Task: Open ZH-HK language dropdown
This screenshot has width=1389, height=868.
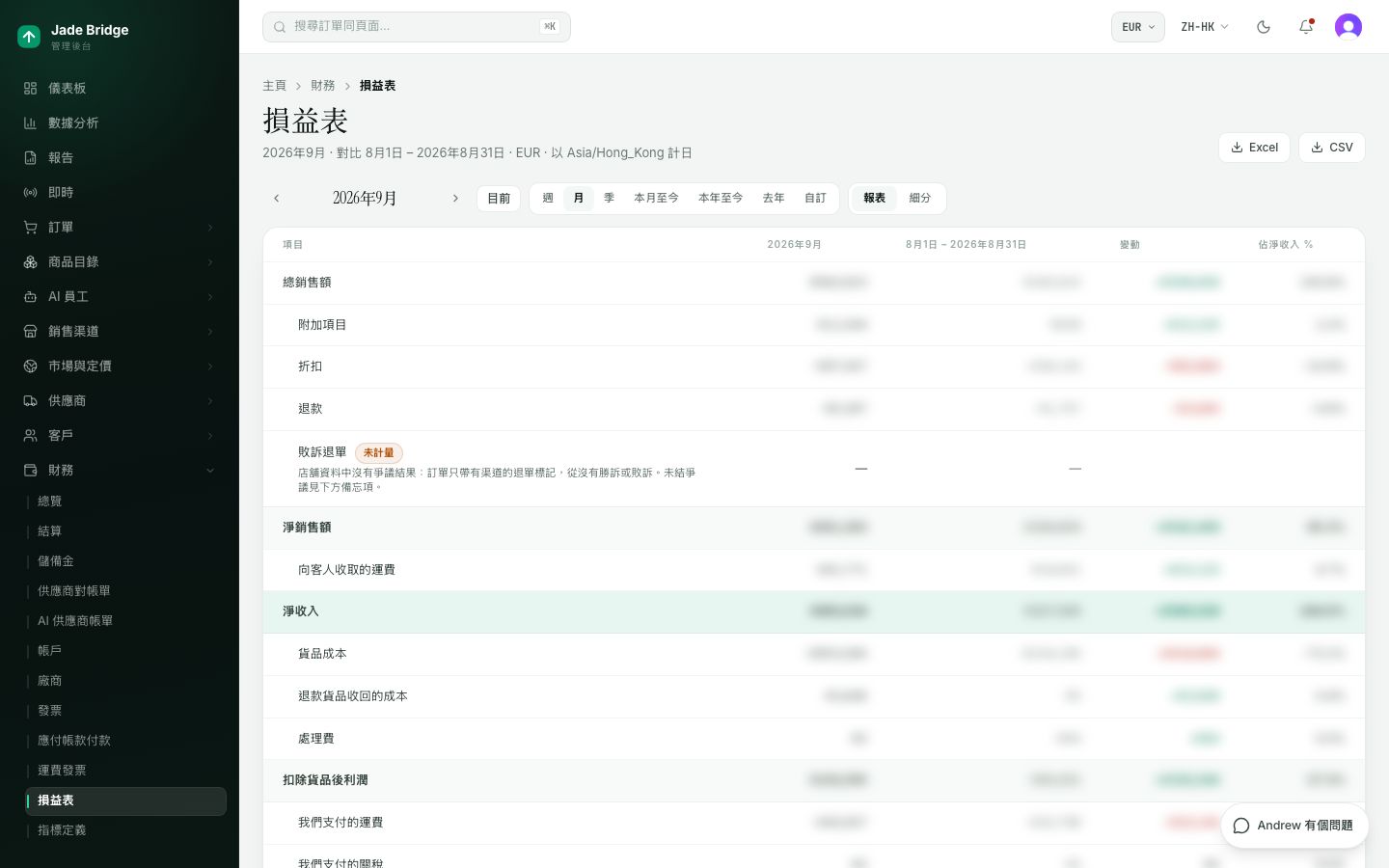Action: pyautogui.click(x=1205, y=27)
